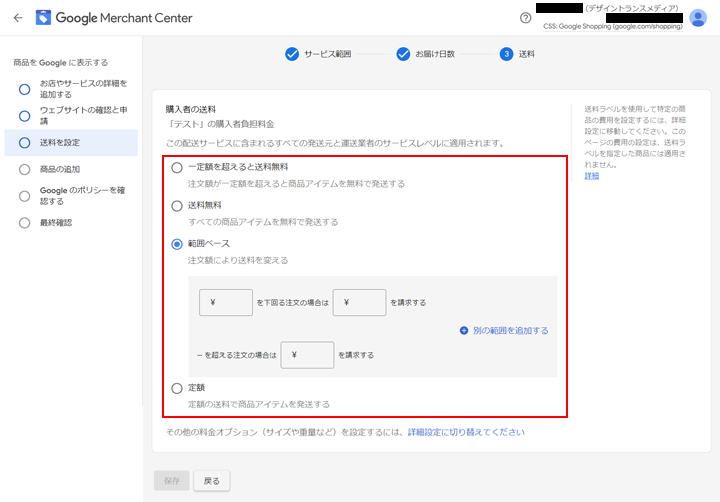Select 一定額を超えると送料無料 radio button
Image resolution: width=720 pixels, height=502 pixels.
177,167
